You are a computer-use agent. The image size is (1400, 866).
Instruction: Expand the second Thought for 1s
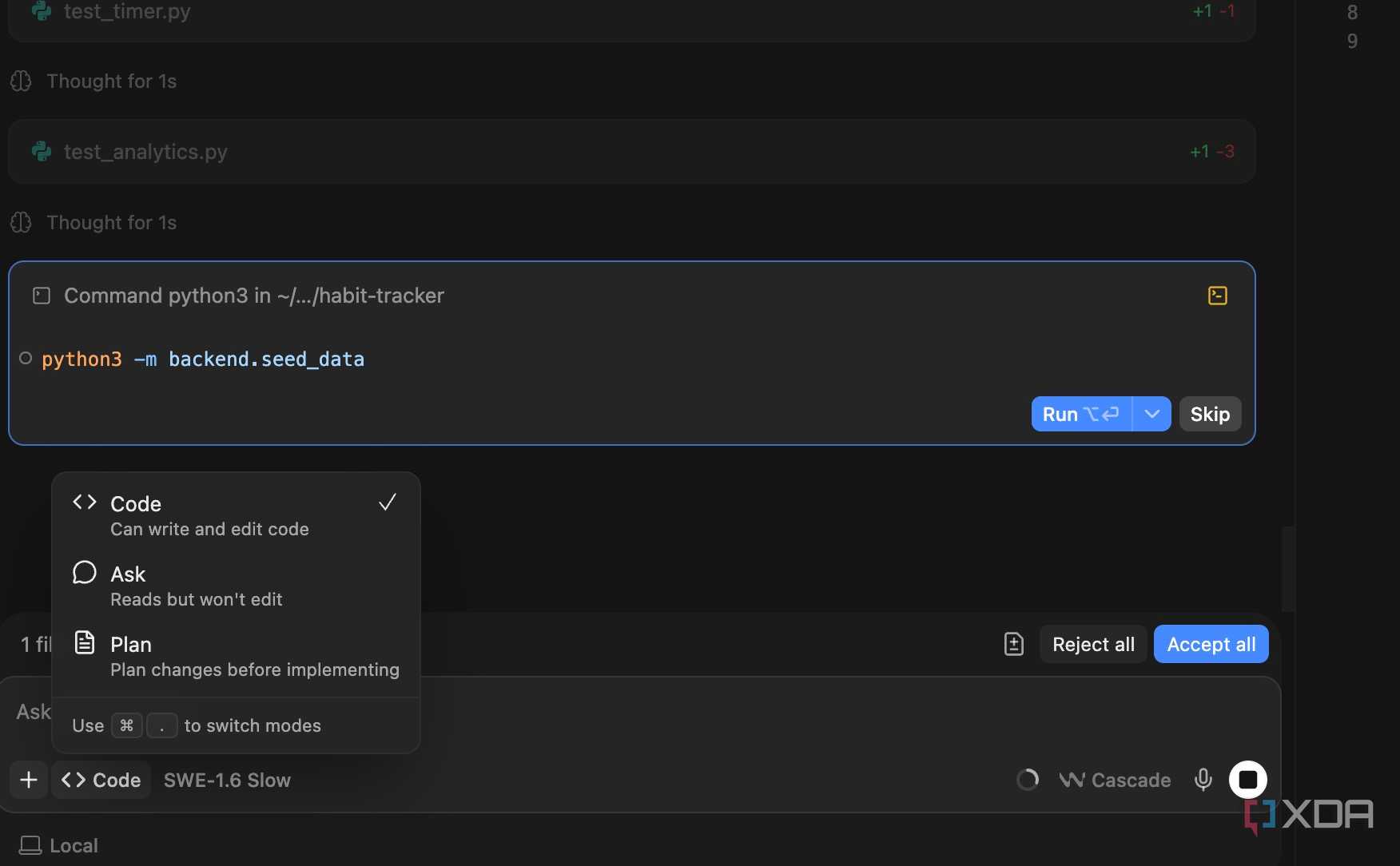[x=111, y=223]
